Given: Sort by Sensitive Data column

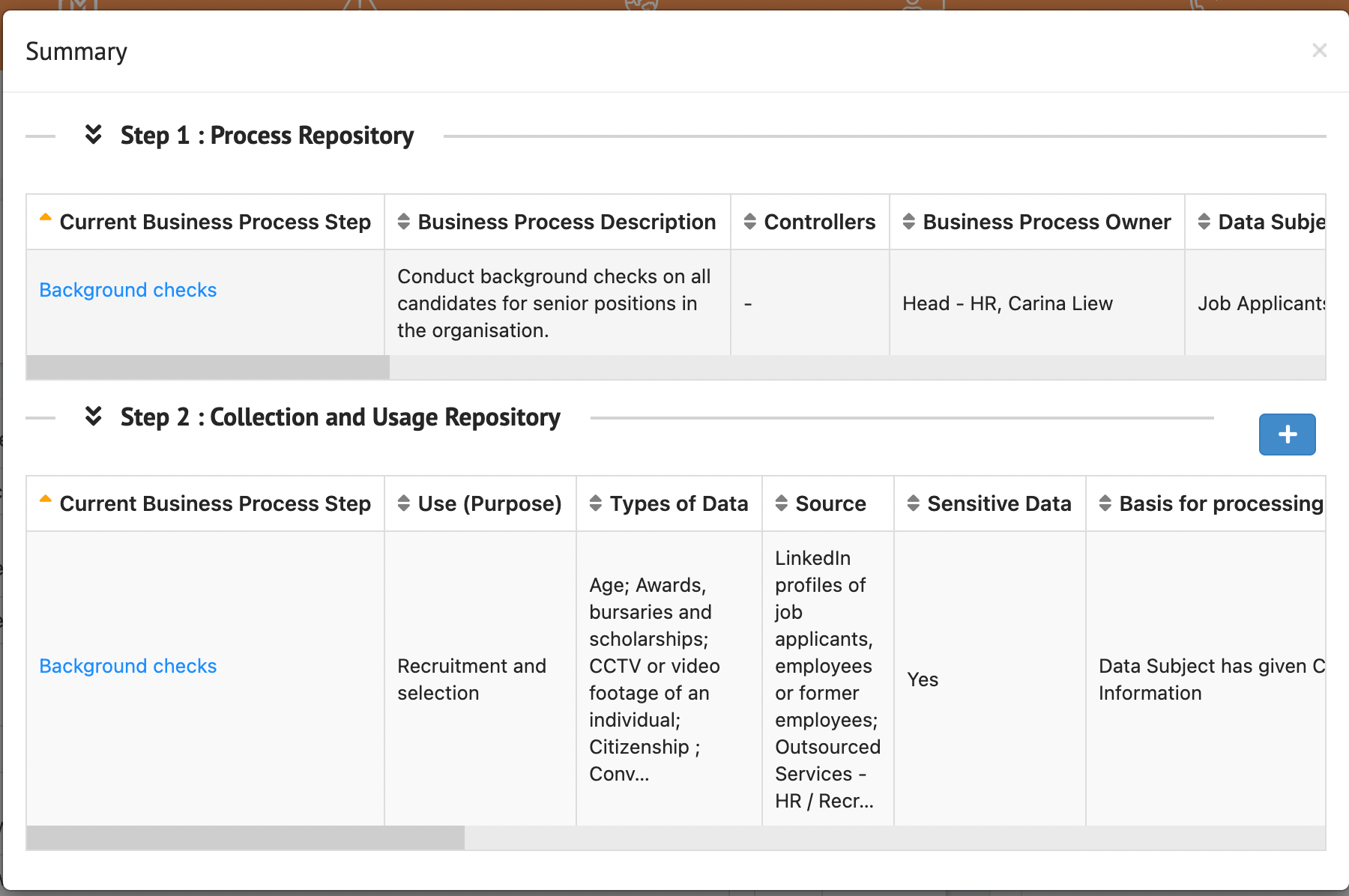Looking at the screenshot, I should (989, 503).
